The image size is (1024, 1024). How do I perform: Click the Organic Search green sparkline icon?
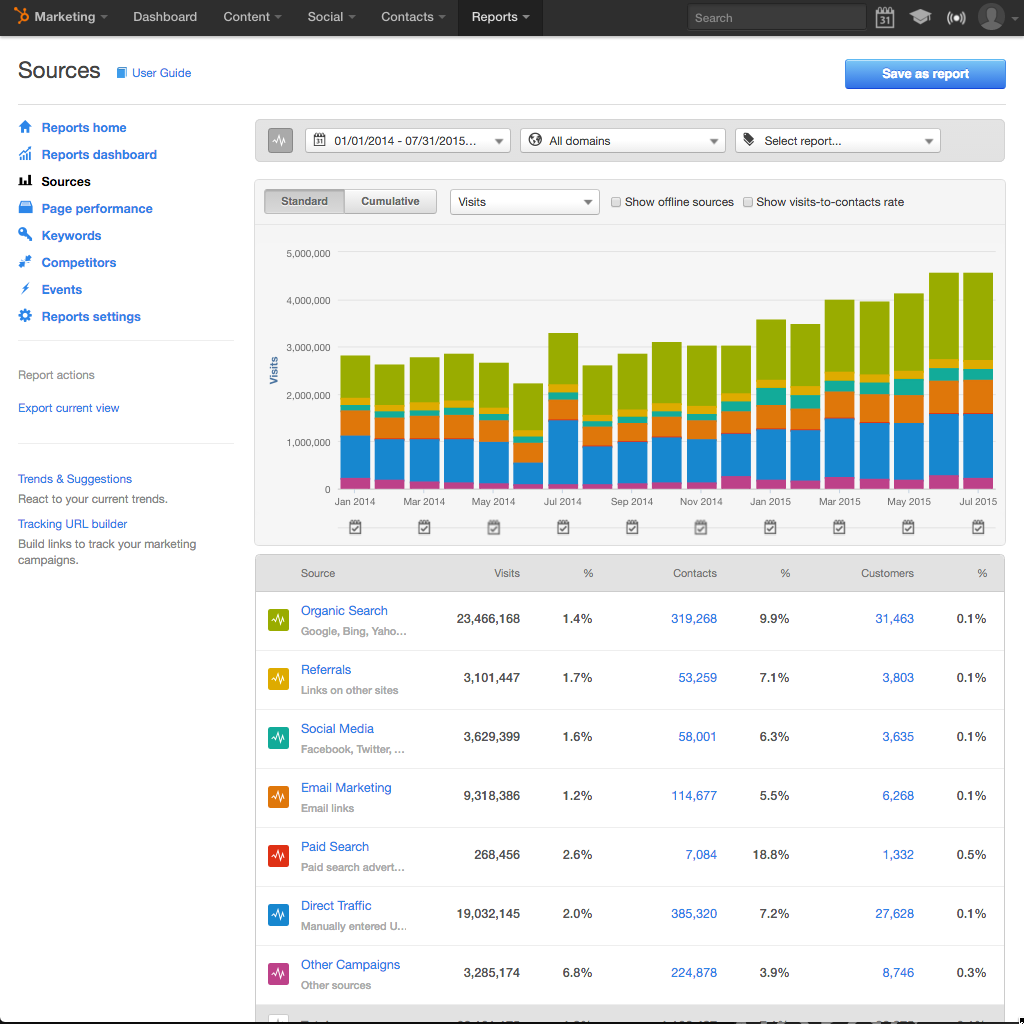278,619
